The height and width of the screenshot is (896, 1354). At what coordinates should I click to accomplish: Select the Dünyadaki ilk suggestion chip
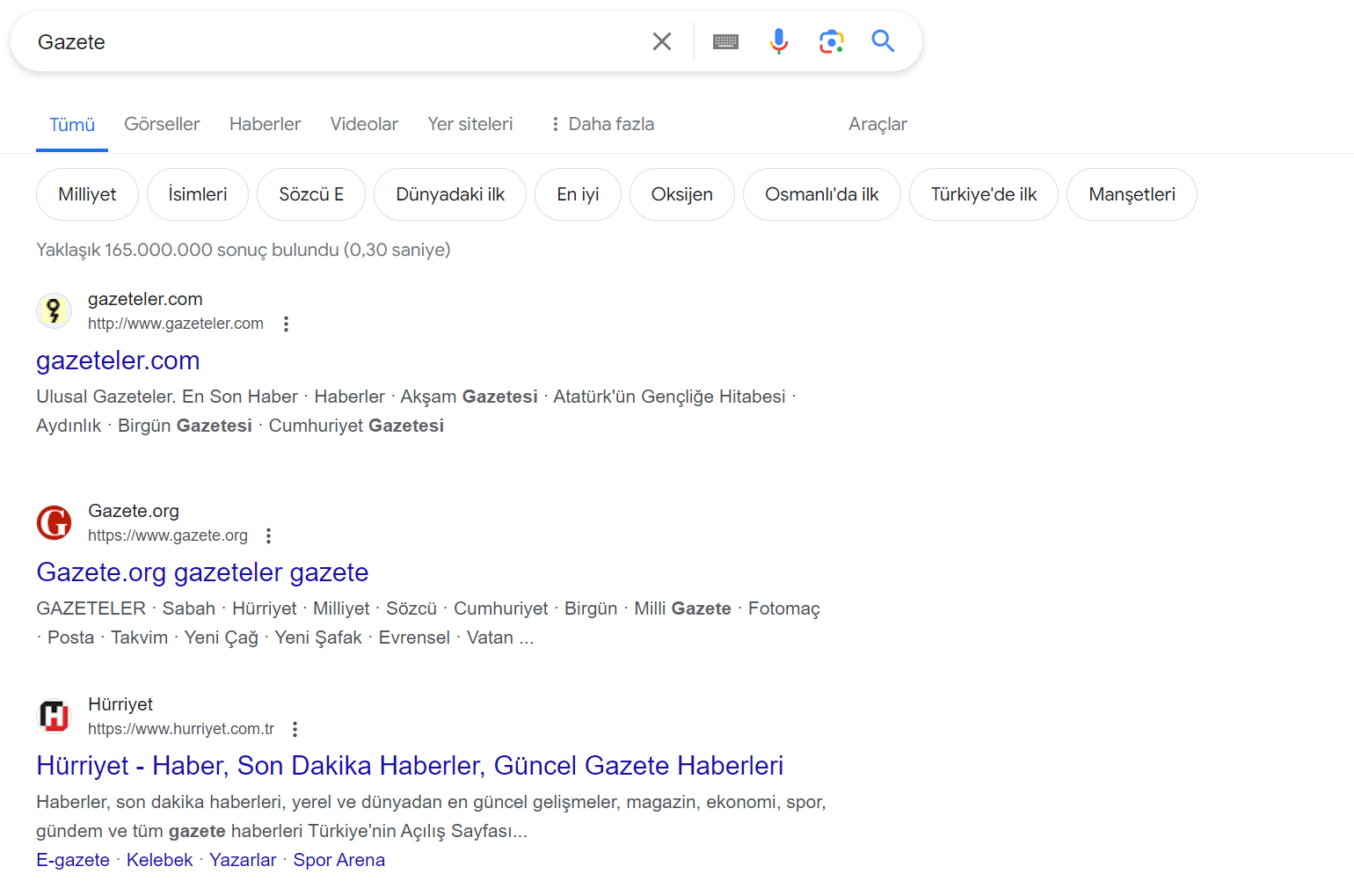[450, 194]
